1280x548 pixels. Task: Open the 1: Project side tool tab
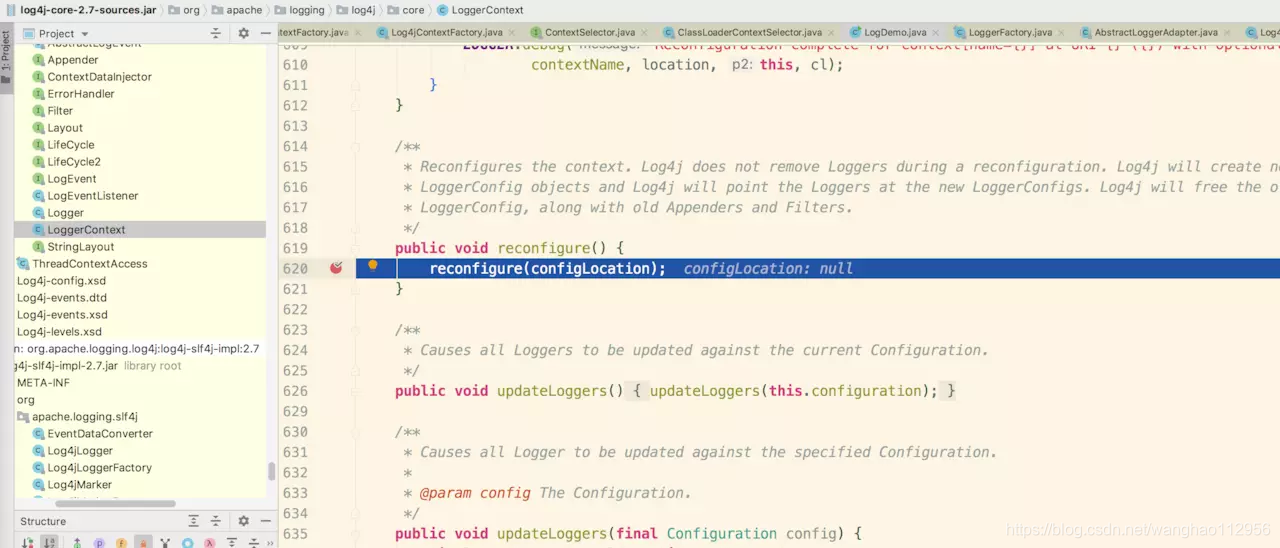tap(6, 58)
